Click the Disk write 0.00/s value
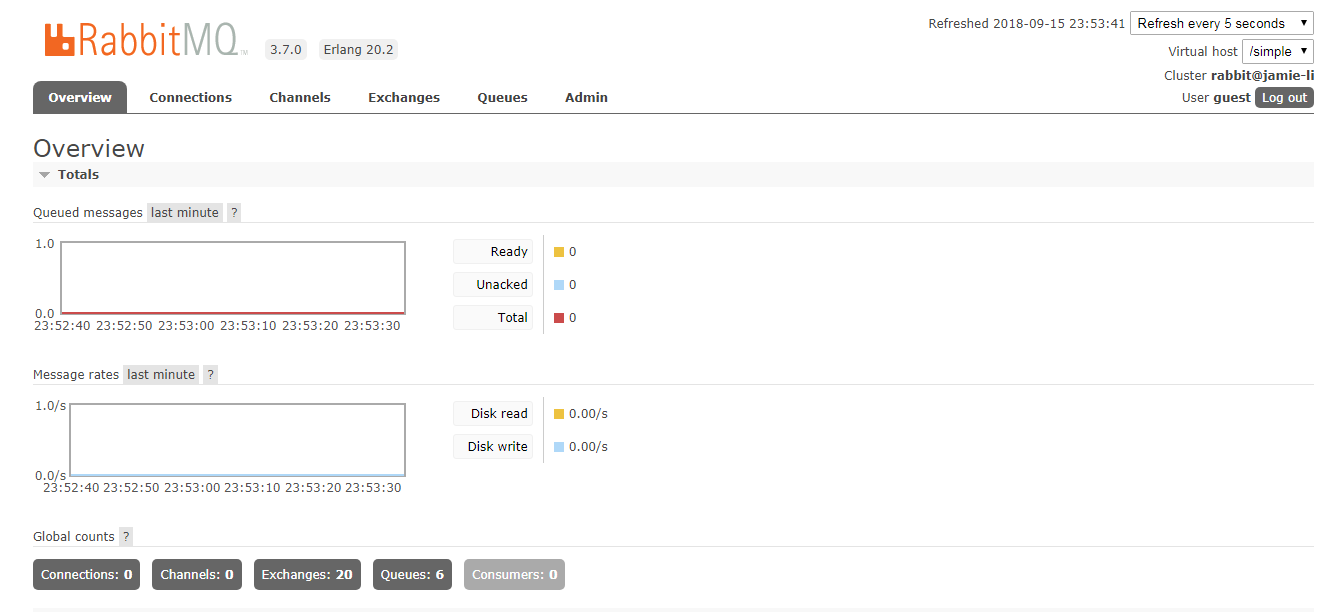 (588, 446)
